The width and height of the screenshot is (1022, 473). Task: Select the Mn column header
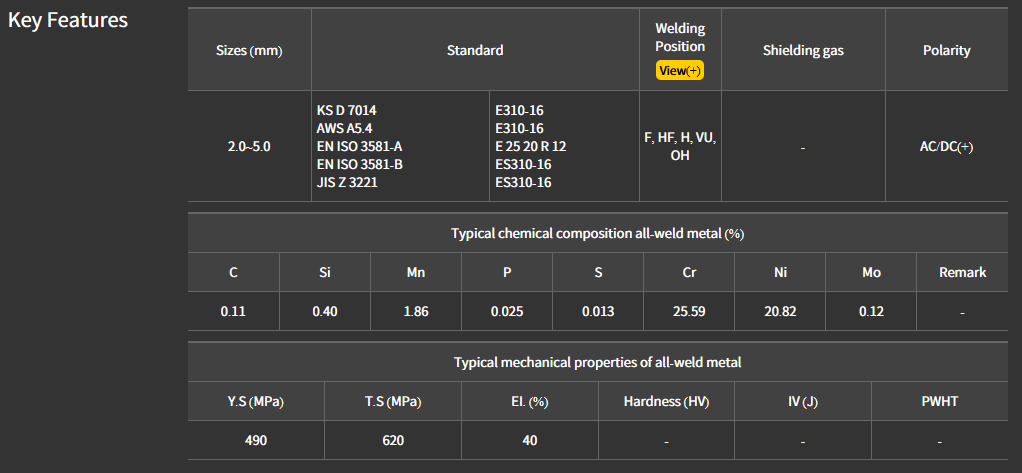click(x=415, y=272)
